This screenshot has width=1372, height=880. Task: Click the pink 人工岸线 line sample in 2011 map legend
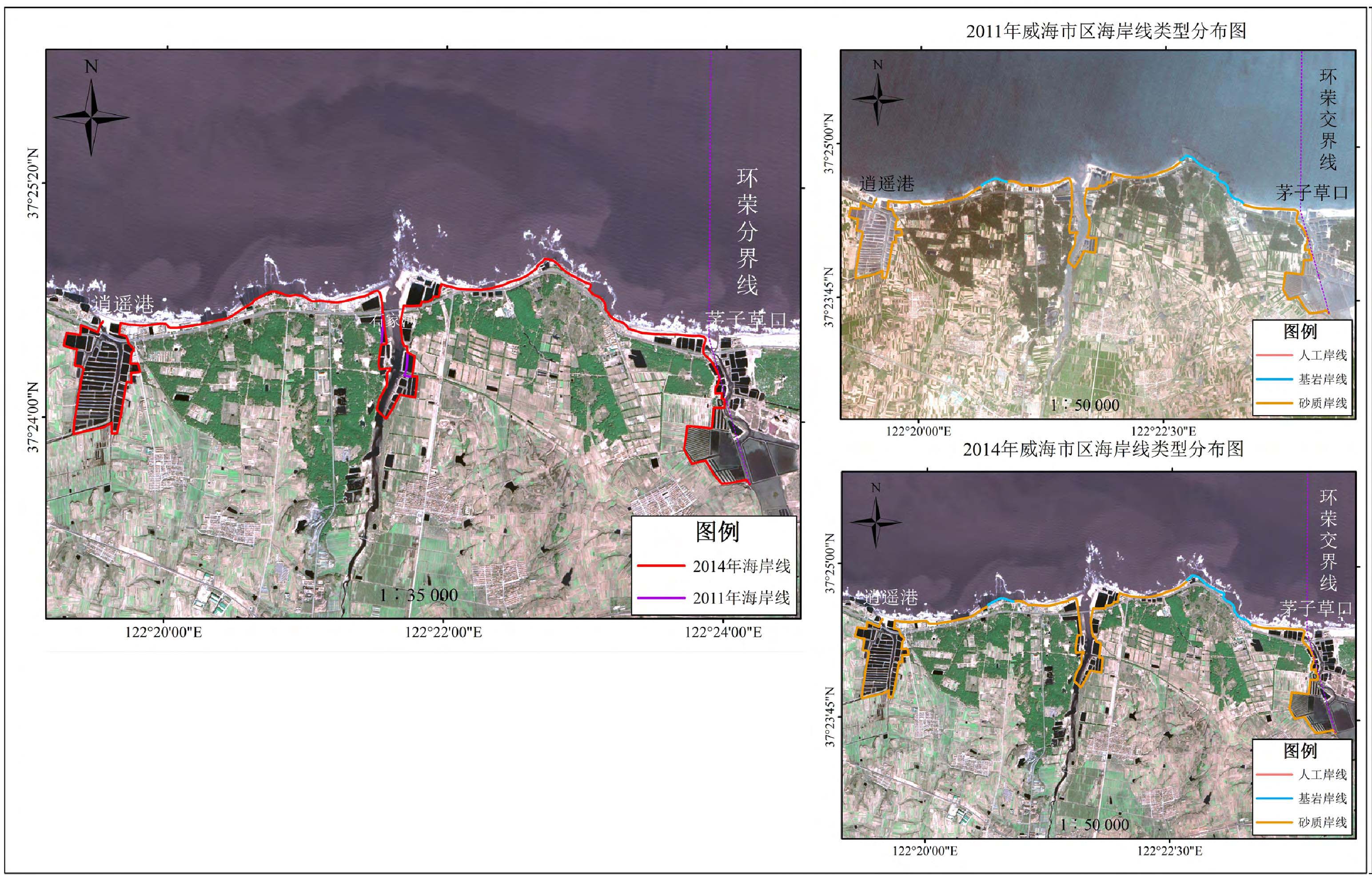coord(1274,356)
